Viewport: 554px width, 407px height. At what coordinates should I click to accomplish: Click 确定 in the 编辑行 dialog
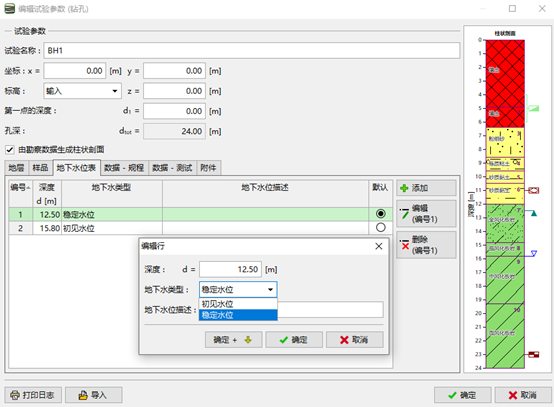(x=294, y=340)
